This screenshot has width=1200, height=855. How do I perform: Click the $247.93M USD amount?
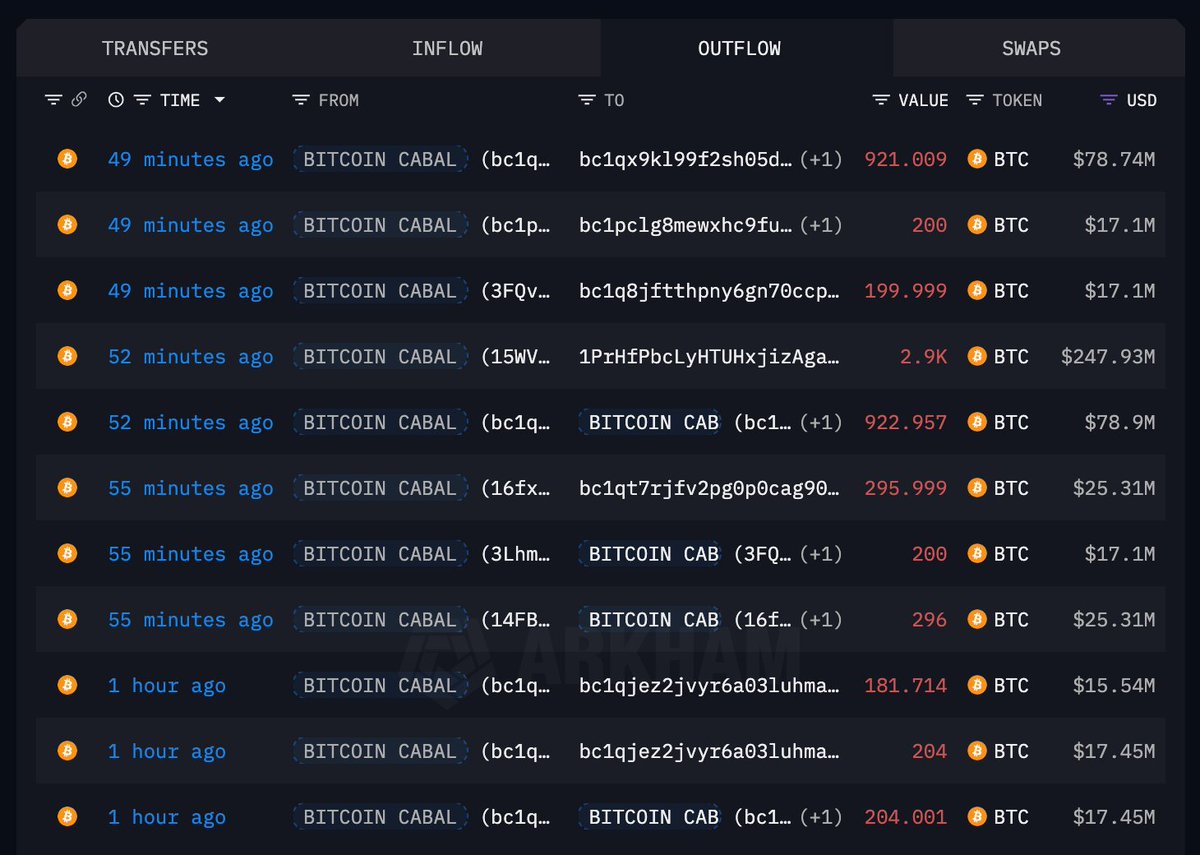[1108, 356]
